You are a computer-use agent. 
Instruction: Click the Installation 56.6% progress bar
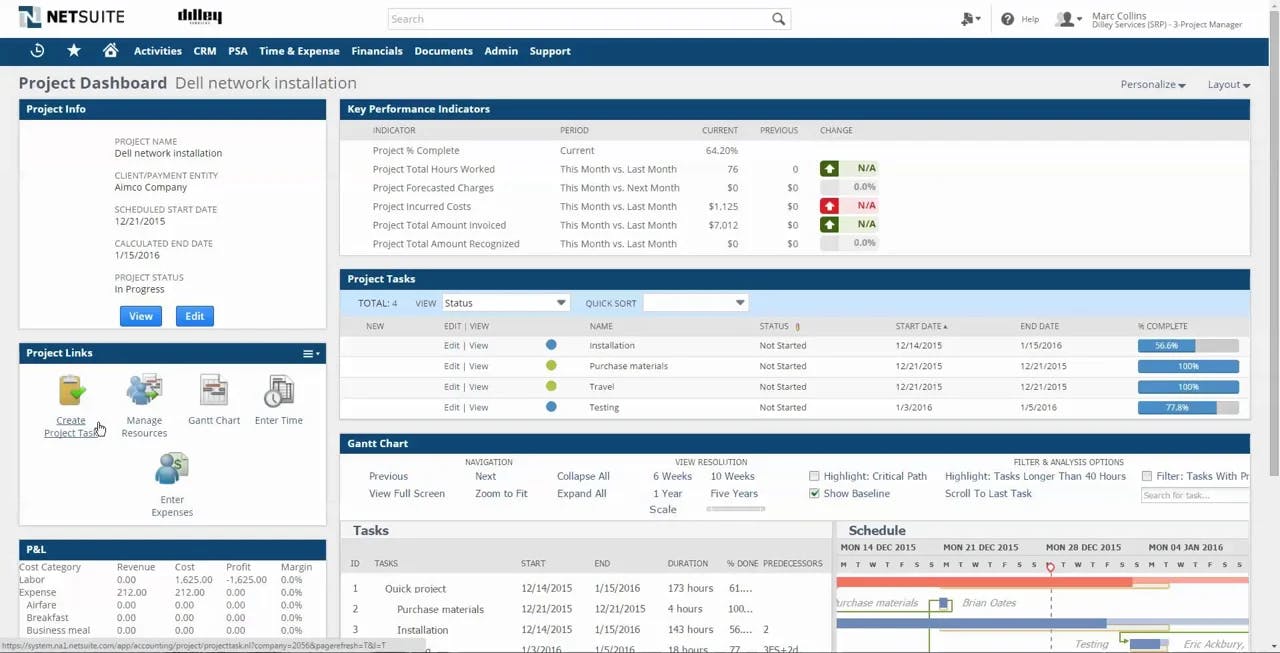tap(1188, 345)
